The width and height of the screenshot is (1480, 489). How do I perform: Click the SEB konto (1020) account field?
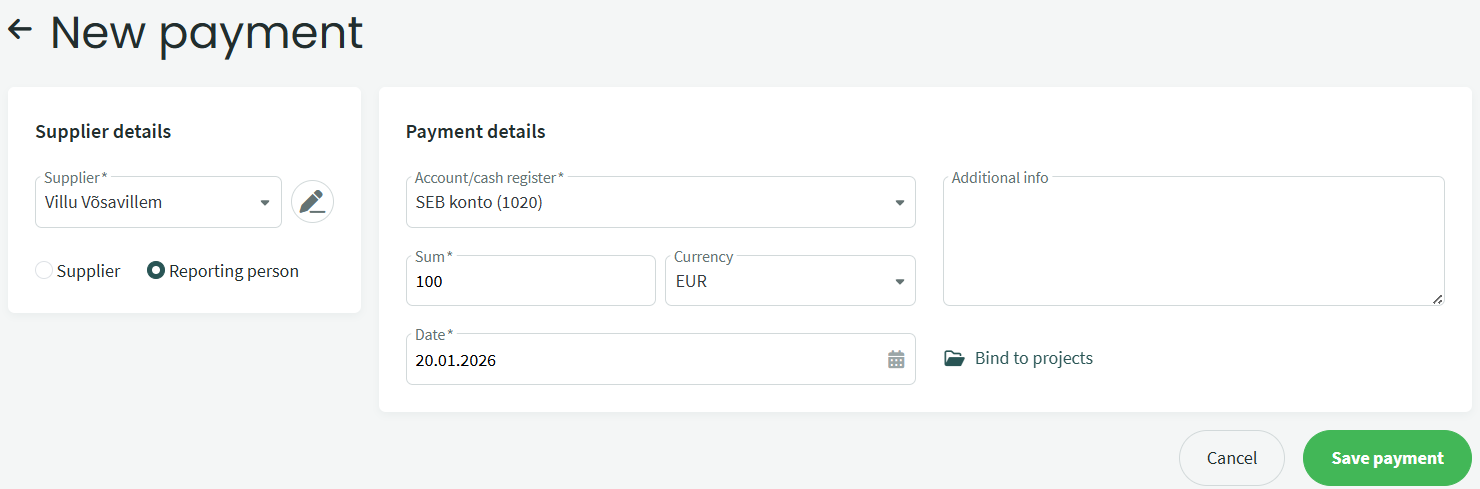[640, 203]
